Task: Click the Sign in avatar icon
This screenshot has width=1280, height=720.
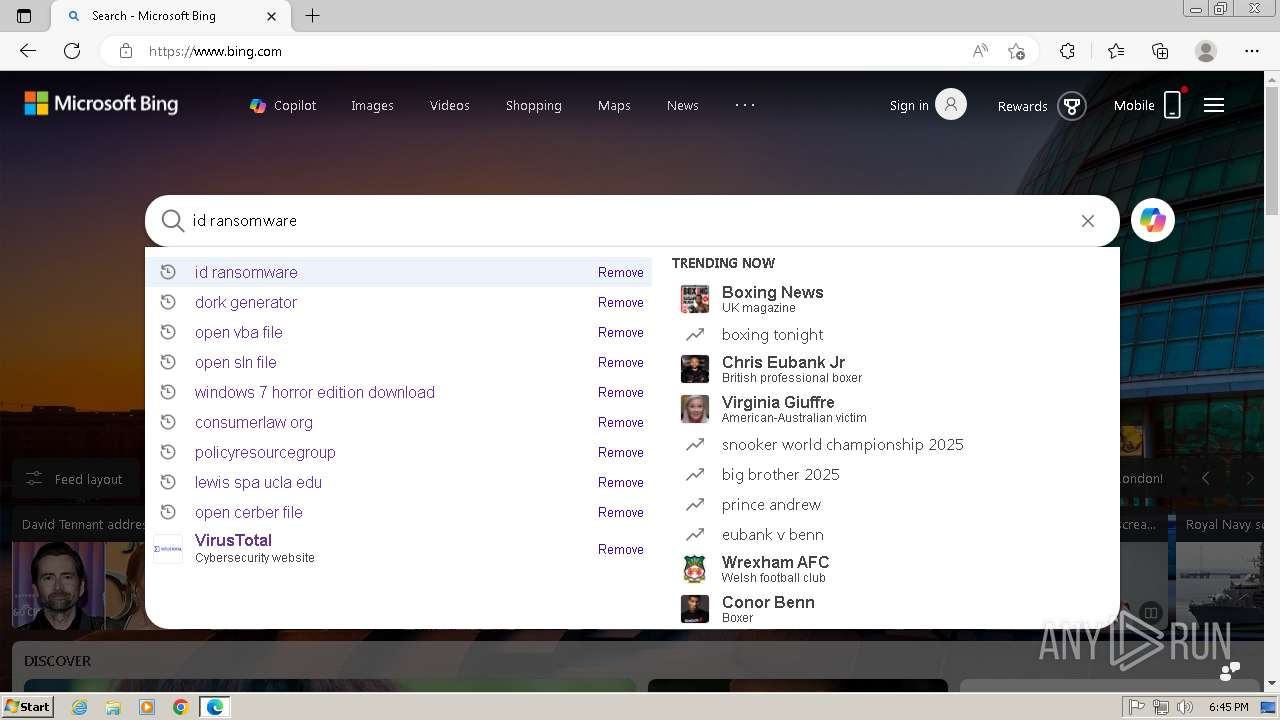Action: [x=951, y=105]
